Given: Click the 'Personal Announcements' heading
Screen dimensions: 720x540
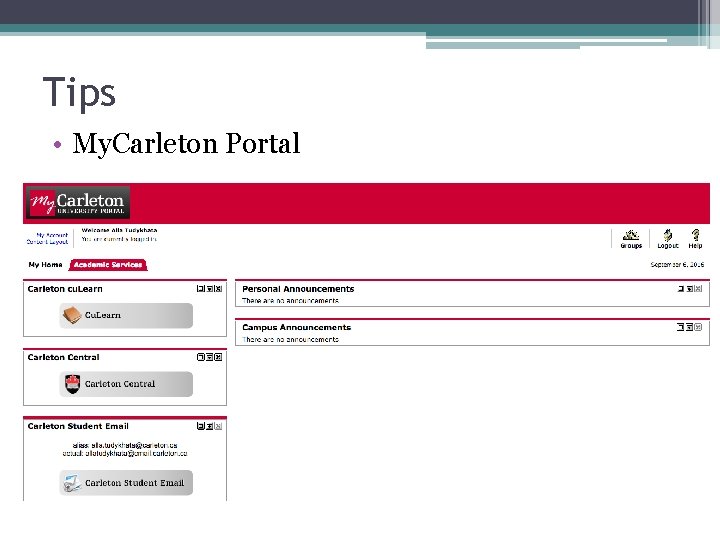Looking at the screenshot, I should [x=298, y=289].
